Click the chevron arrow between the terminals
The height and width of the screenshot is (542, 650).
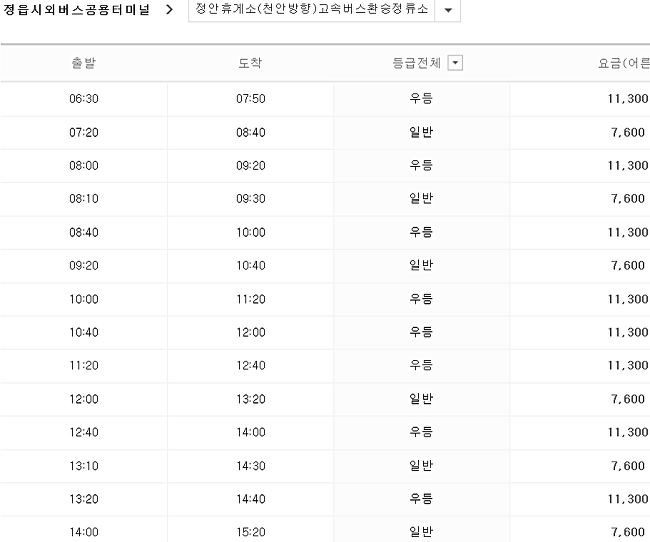tap(169, 10)
